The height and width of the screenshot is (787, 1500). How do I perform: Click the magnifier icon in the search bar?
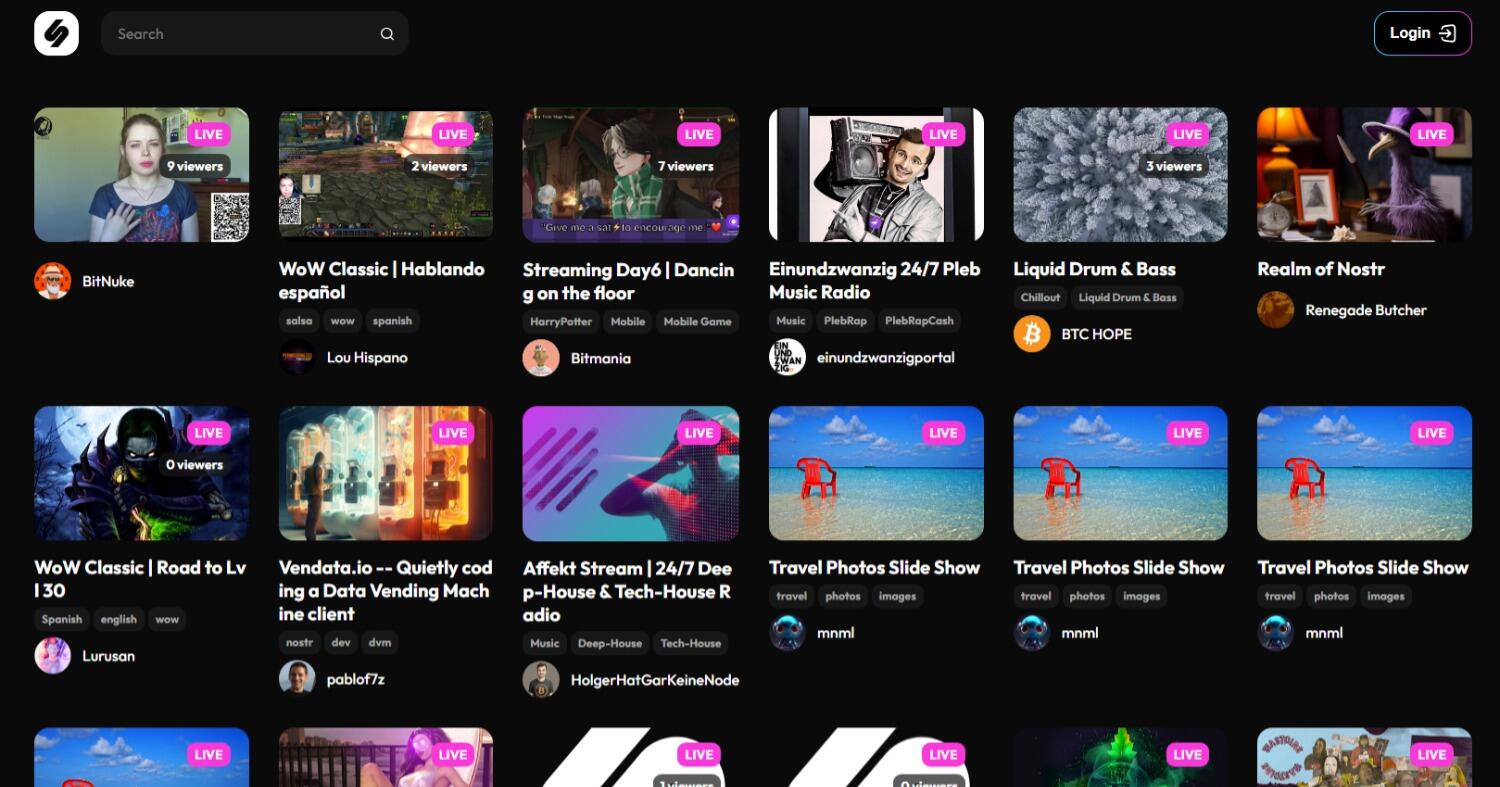point(387,34)
